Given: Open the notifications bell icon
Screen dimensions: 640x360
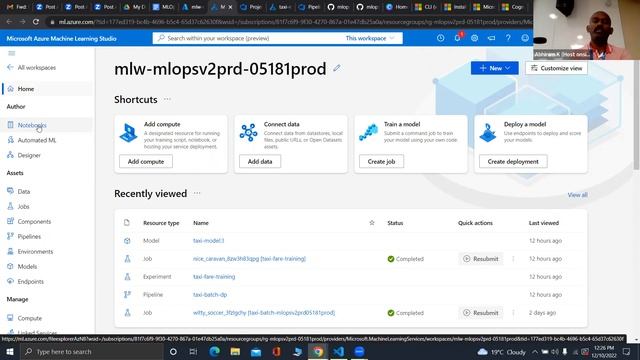Looking at the screenshot, I should [x=458, y=38].
